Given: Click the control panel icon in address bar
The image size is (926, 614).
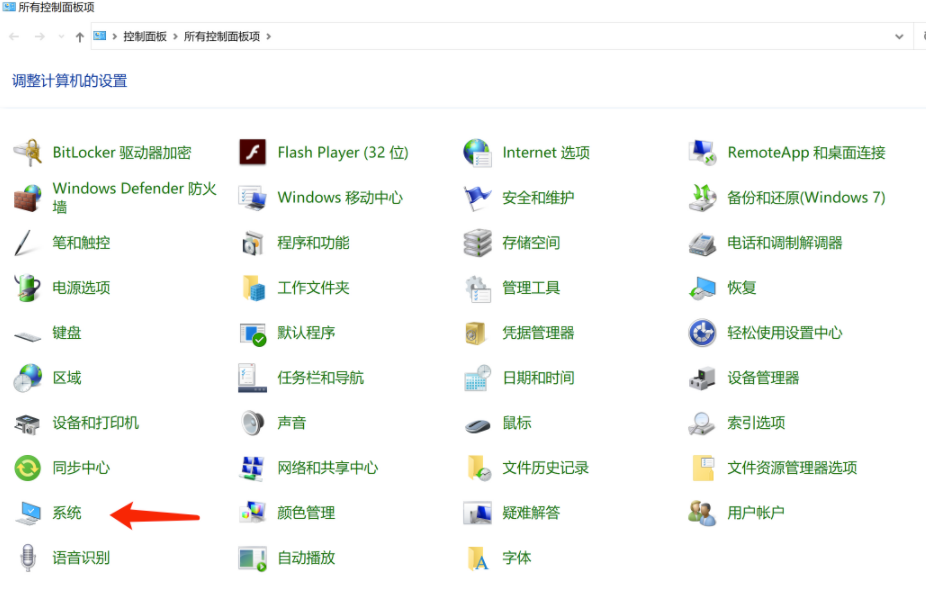Looking at the screenshot, I should pos(99,36).
